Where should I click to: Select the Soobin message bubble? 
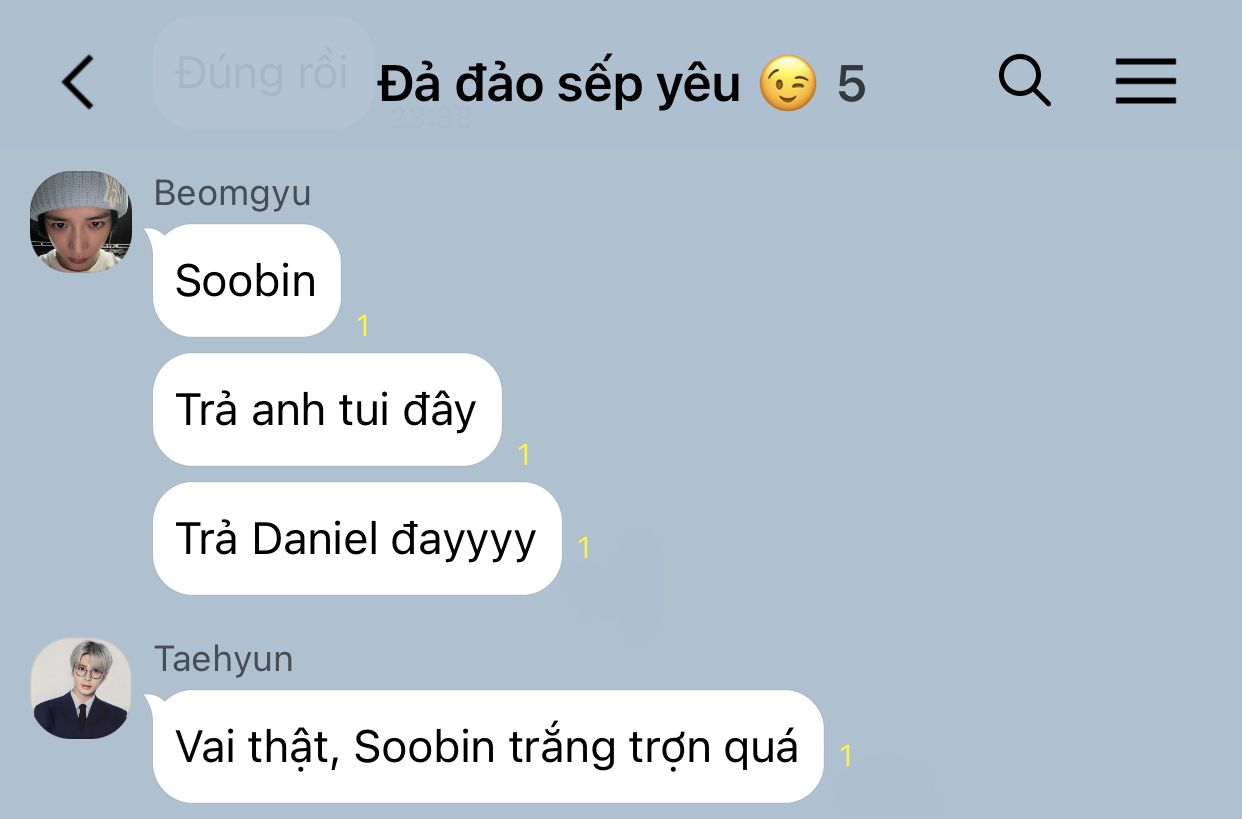[247, 281]
